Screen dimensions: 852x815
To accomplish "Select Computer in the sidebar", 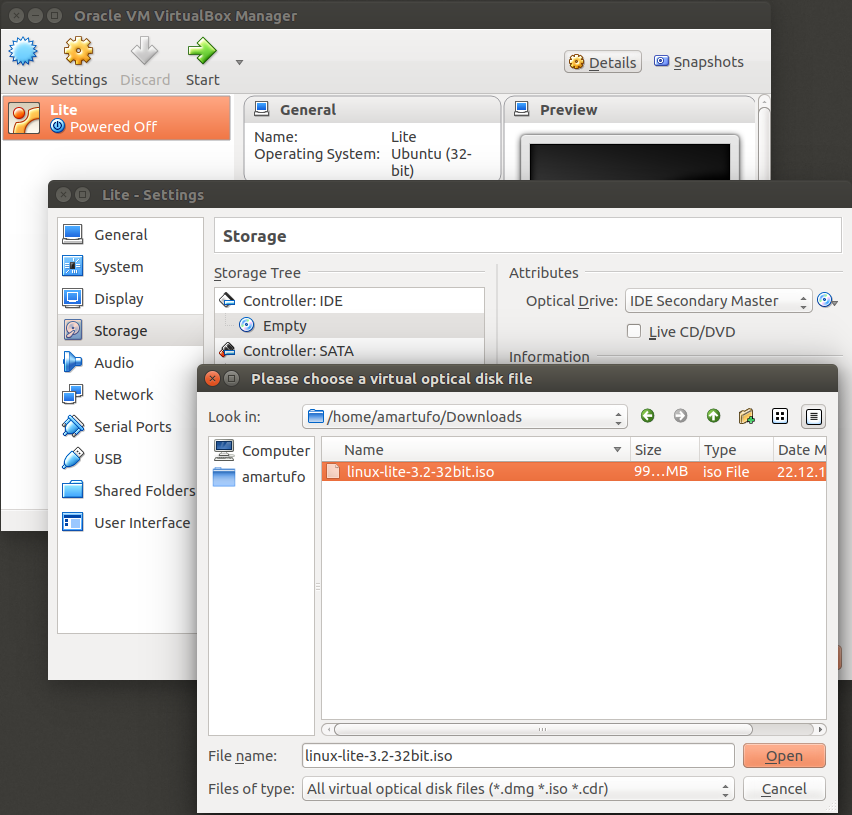I will 261,450.
